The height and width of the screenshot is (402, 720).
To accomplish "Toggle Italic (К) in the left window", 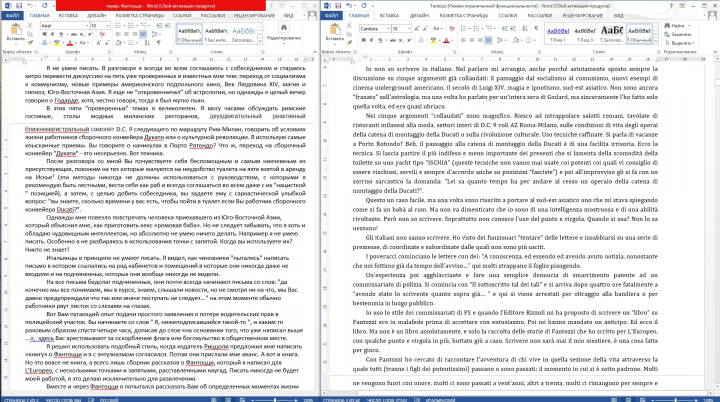I will click(53, 34).
